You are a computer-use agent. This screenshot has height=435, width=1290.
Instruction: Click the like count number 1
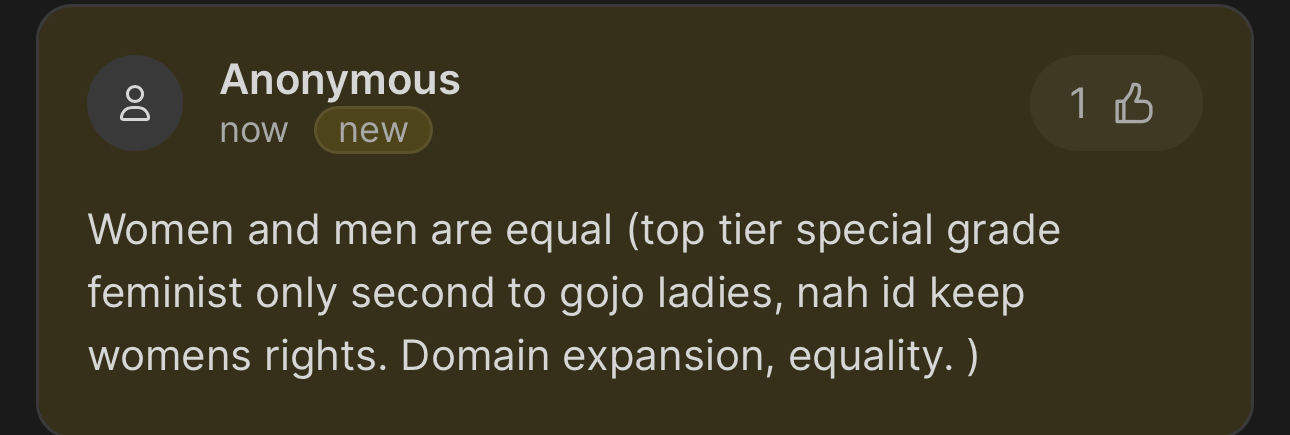click(x=1078, y=103)
